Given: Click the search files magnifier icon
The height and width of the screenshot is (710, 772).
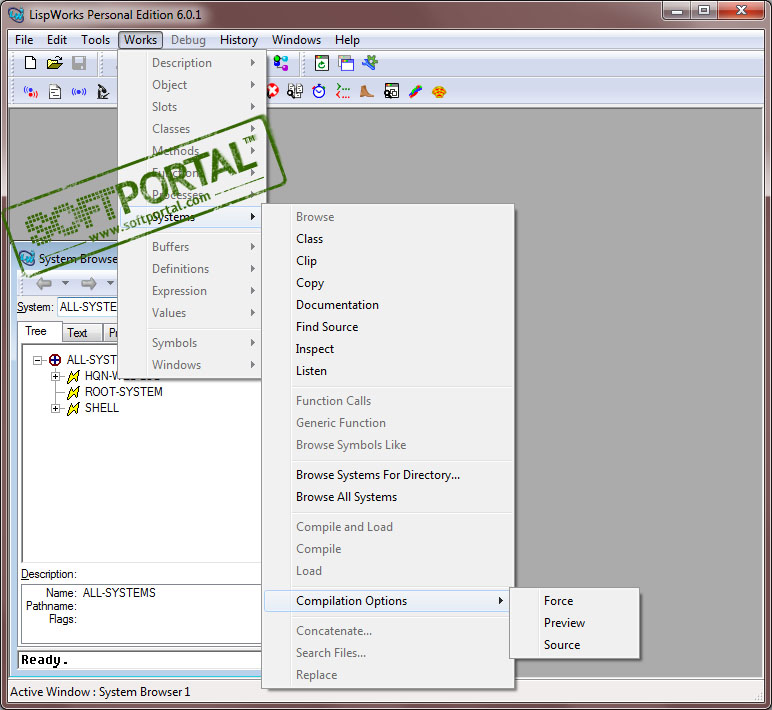Looking at the screenshot, I should (x=295, y=91).
